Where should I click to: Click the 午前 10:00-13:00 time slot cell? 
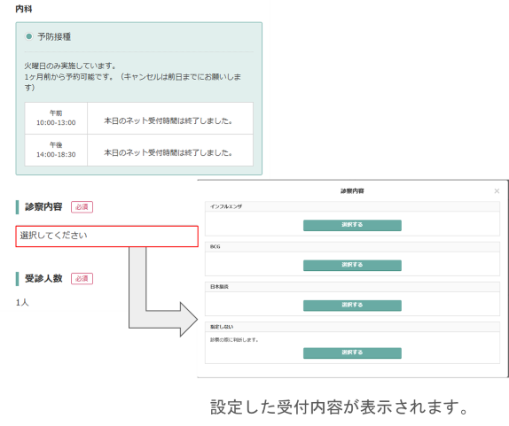[x=56, y=118]
